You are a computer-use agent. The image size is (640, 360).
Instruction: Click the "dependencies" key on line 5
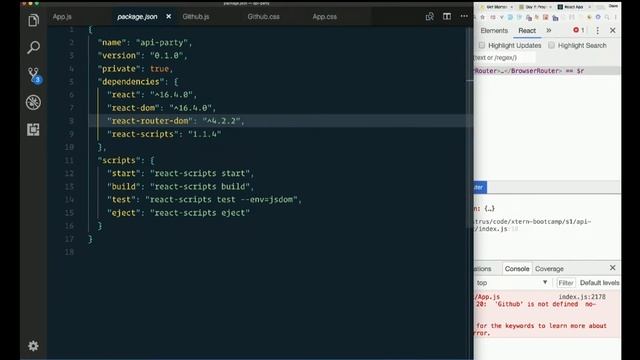click(x=131, y=82)
